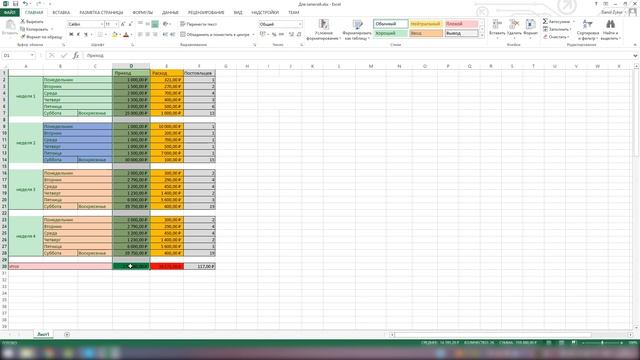The width and height of the screenshot is (640, 360).
Task: Open the text orientation tool
Action: click(x=166, y=24)
